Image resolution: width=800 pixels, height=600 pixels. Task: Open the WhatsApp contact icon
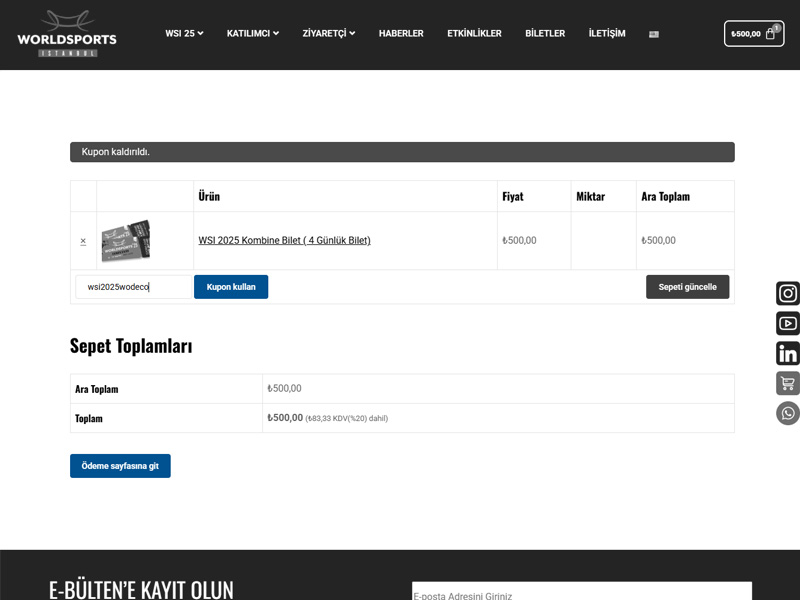[788, 413]
